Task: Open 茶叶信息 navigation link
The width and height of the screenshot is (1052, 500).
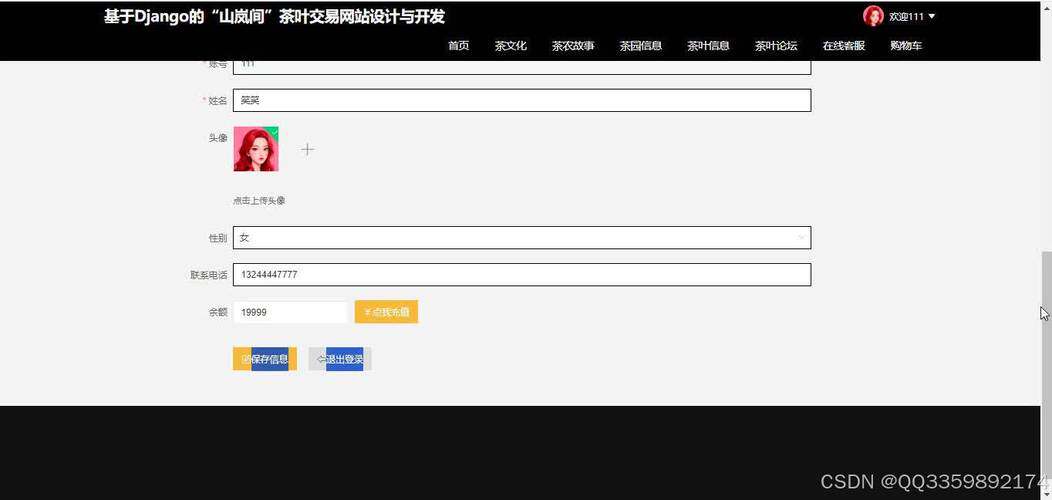Action: [708, 46]
